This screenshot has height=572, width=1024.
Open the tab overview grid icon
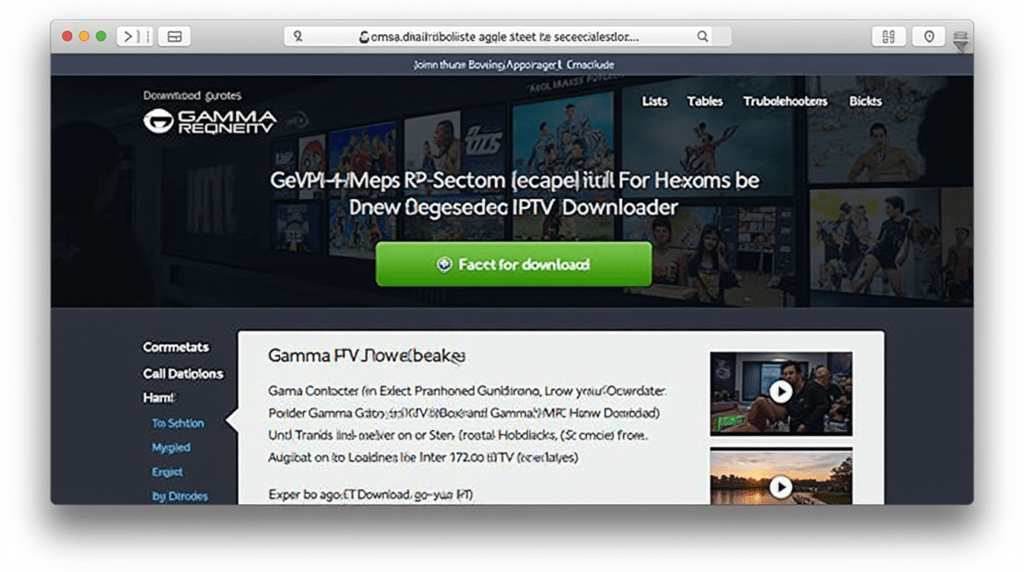click(888, 37)
